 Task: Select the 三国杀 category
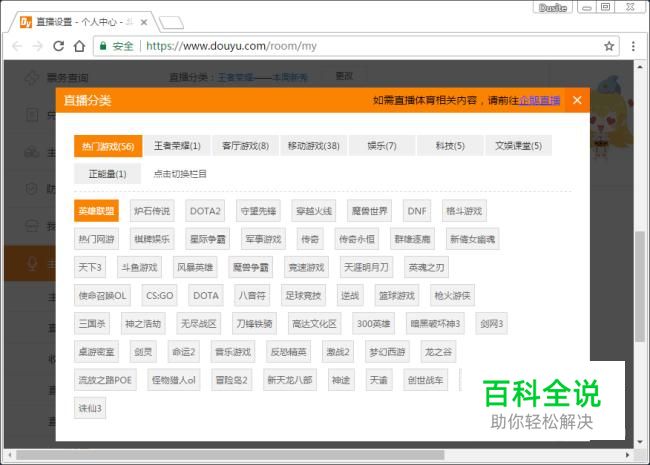coord(92,324)
